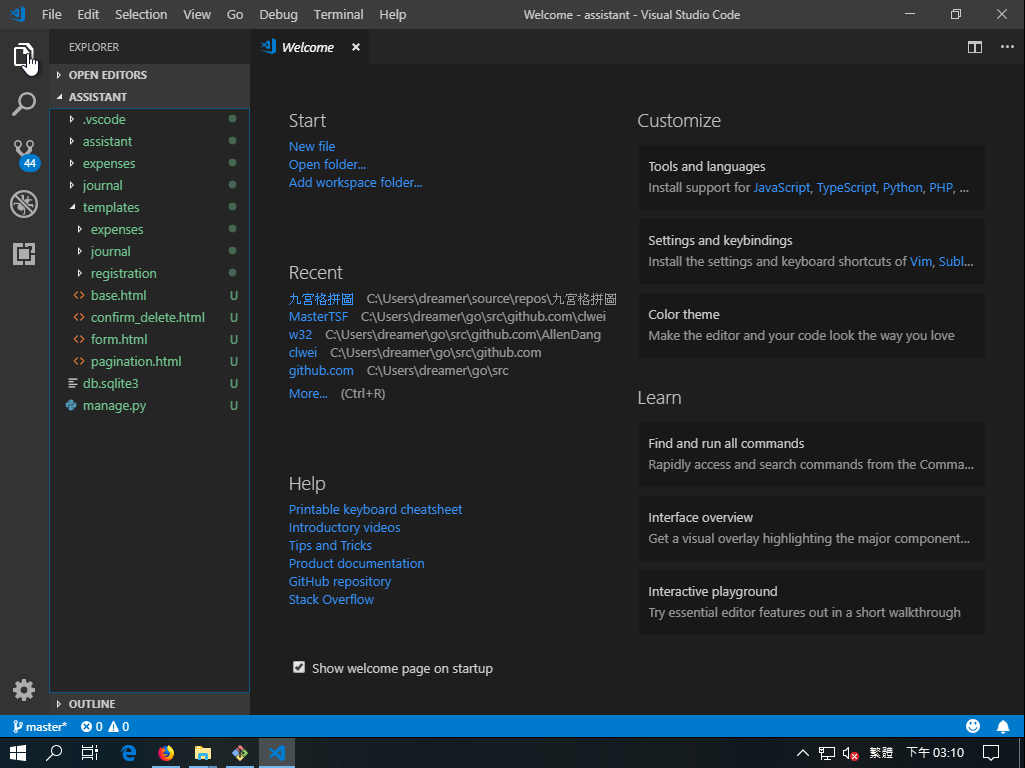Open the editor More Actions ellipsis

click(1006, 47)
